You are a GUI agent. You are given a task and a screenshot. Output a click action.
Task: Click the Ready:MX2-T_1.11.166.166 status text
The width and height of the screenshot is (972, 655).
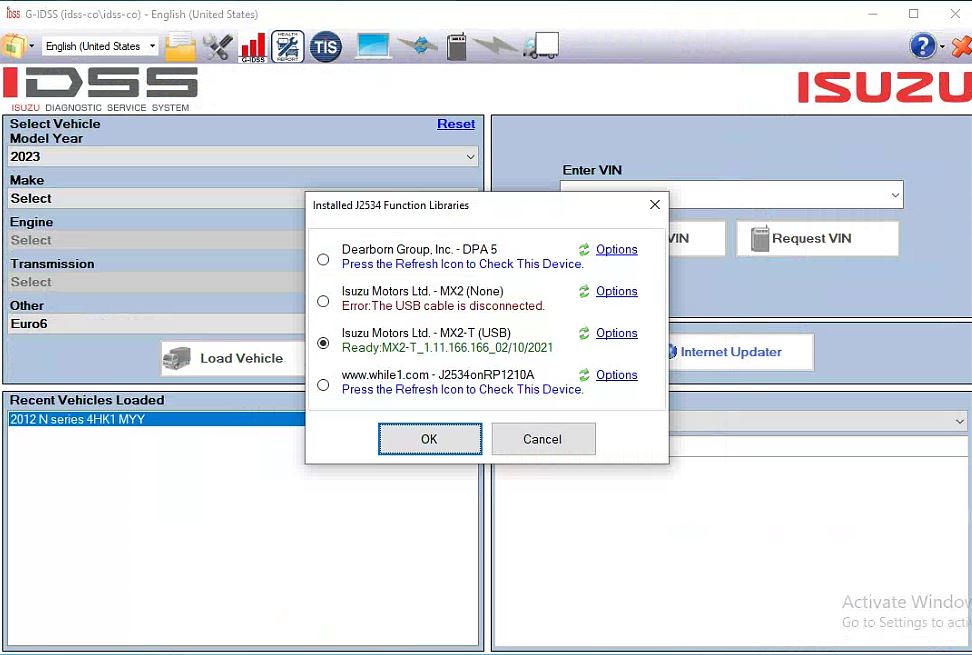(x=447, y=348)
